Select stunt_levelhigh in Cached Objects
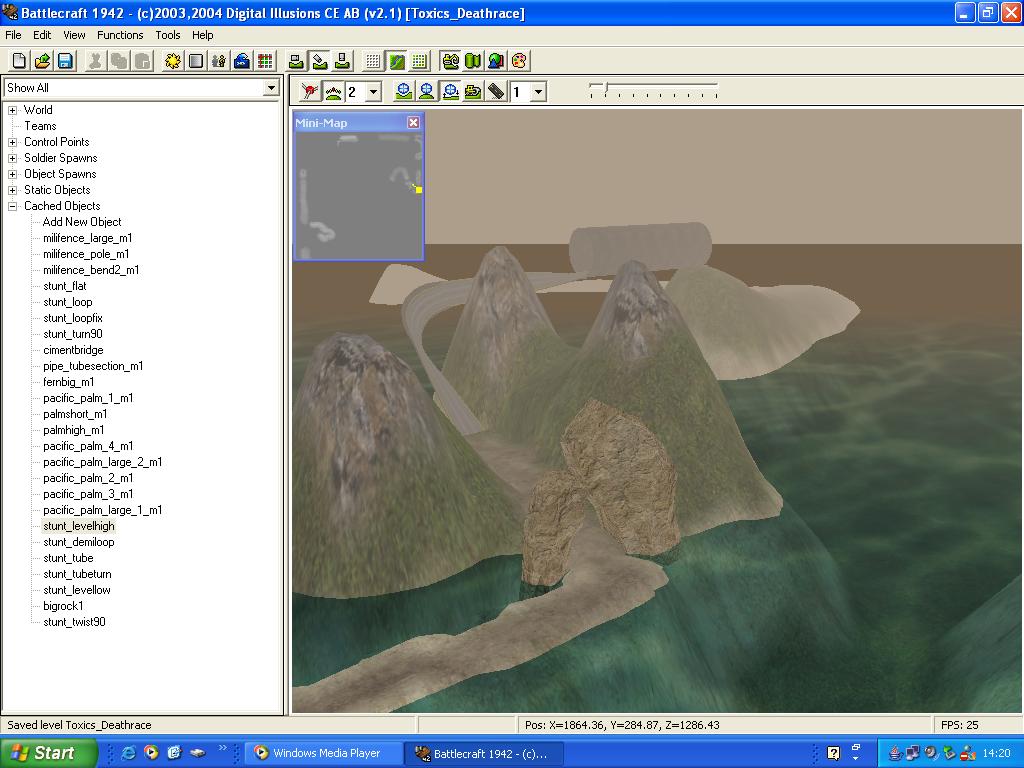 (79, 526)
